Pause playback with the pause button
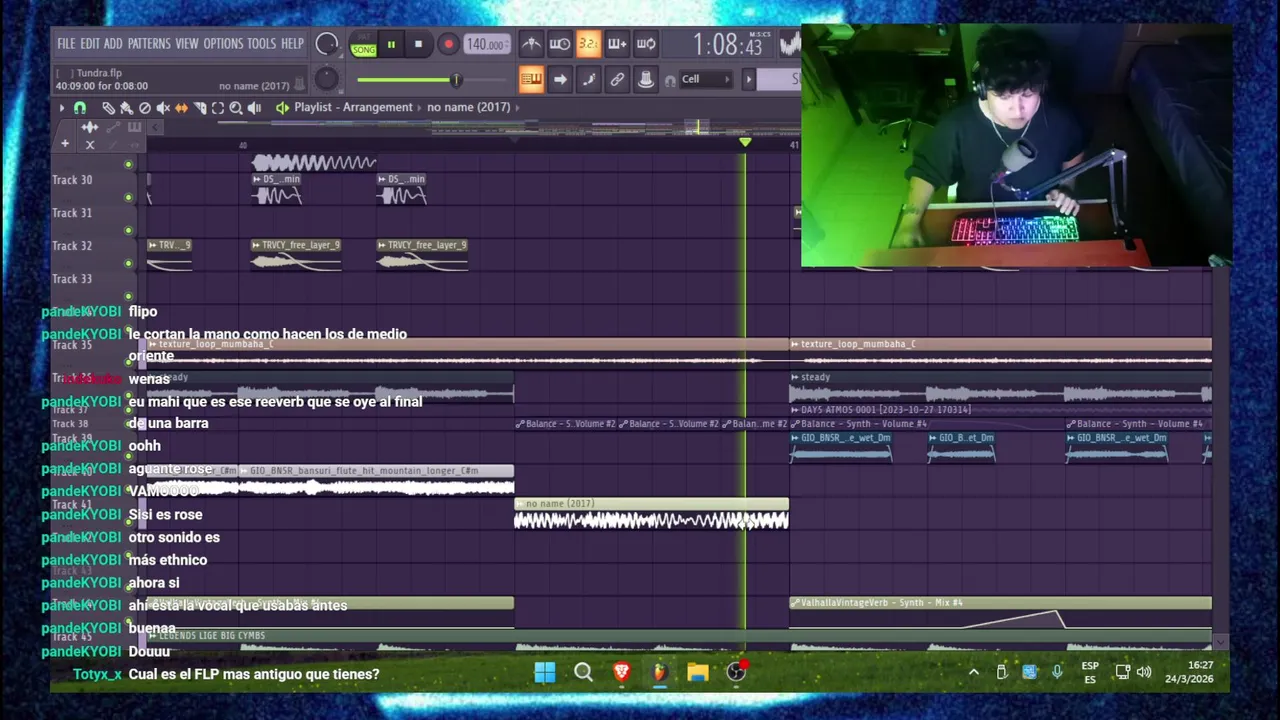Viewport: 1280px width, 720px height. (391, 44)
